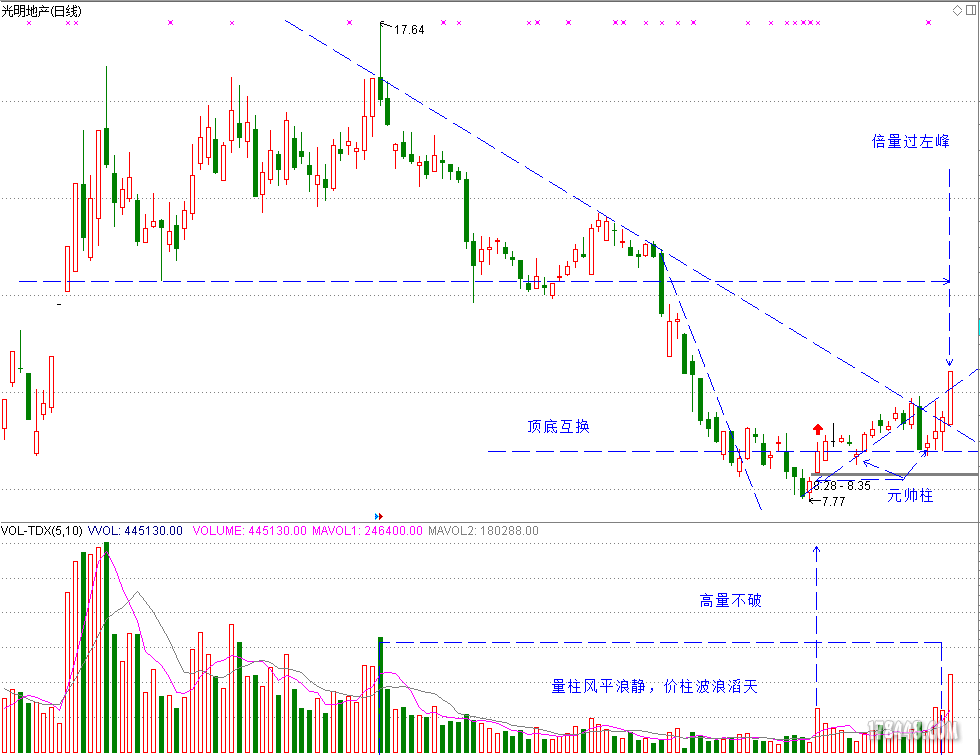980x755 pixels.
Task: Click the red-blue triangle marker on time axis
Action: point(377,517)
